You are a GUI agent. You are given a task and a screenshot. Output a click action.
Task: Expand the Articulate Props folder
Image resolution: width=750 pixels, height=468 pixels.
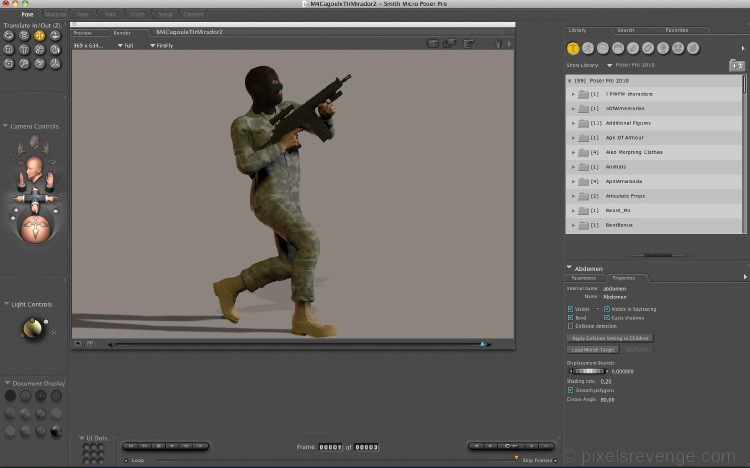tap(573, 196)
